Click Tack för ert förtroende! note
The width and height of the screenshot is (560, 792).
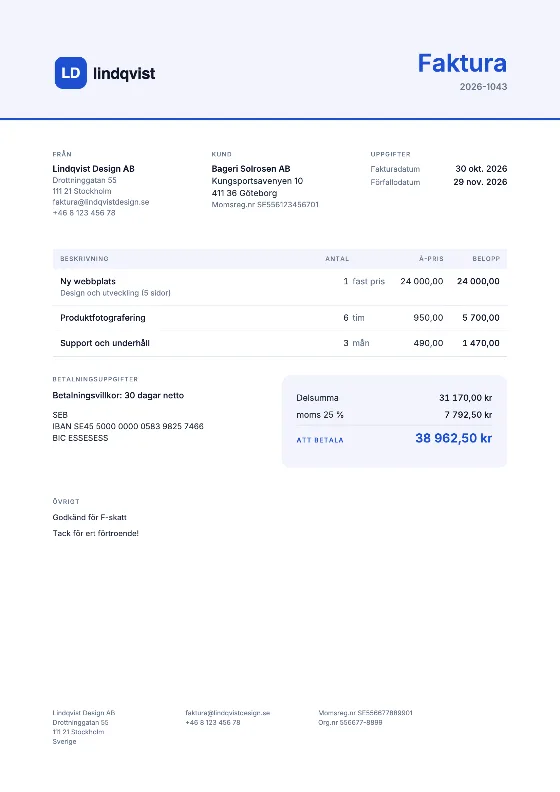95,533
